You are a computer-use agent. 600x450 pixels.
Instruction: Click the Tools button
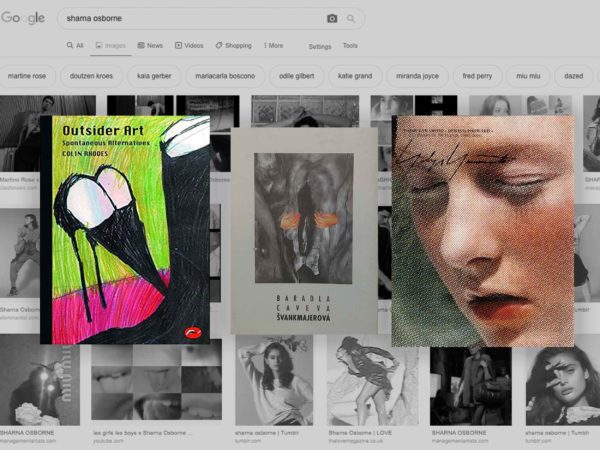[x=350, y=46]
